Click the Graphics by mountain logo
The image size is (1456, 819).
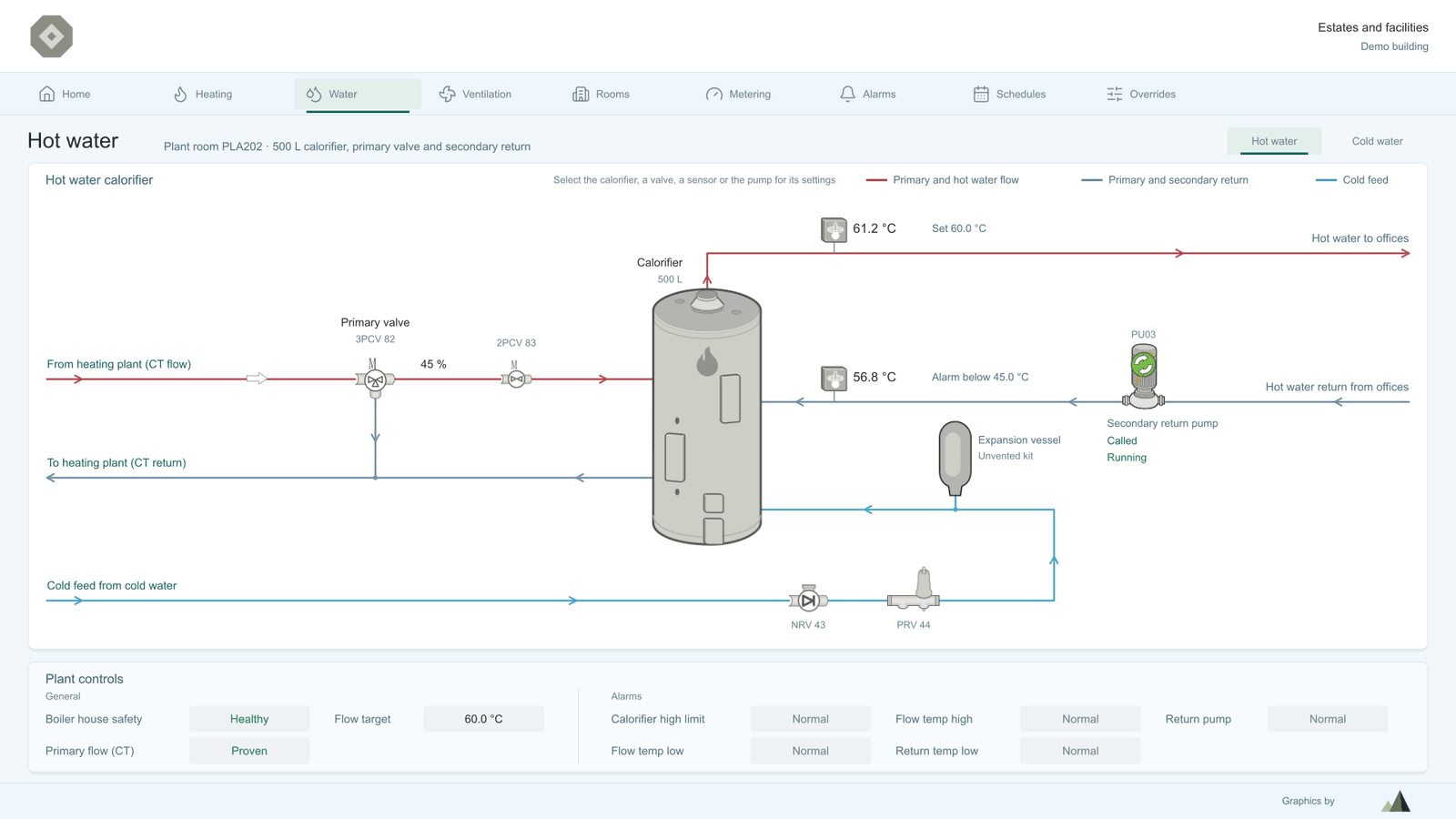pos(1396,801)
